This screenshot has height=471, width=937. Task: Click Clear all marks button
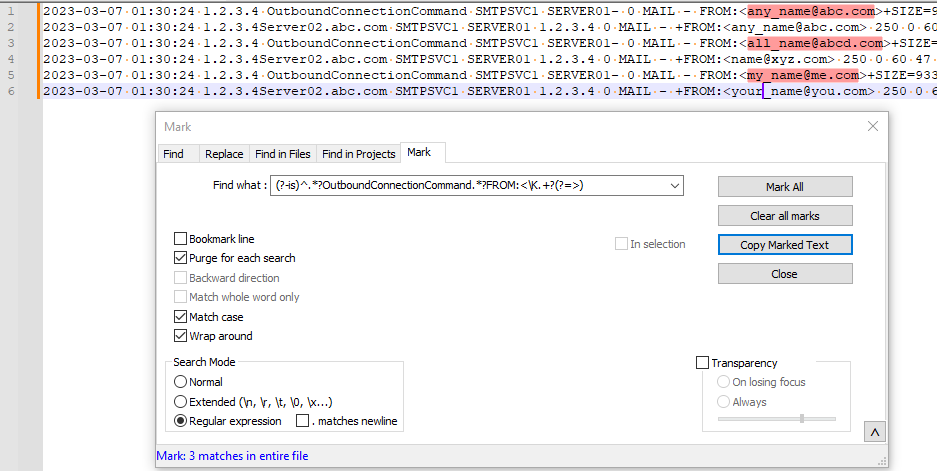[x=785, y=216]
